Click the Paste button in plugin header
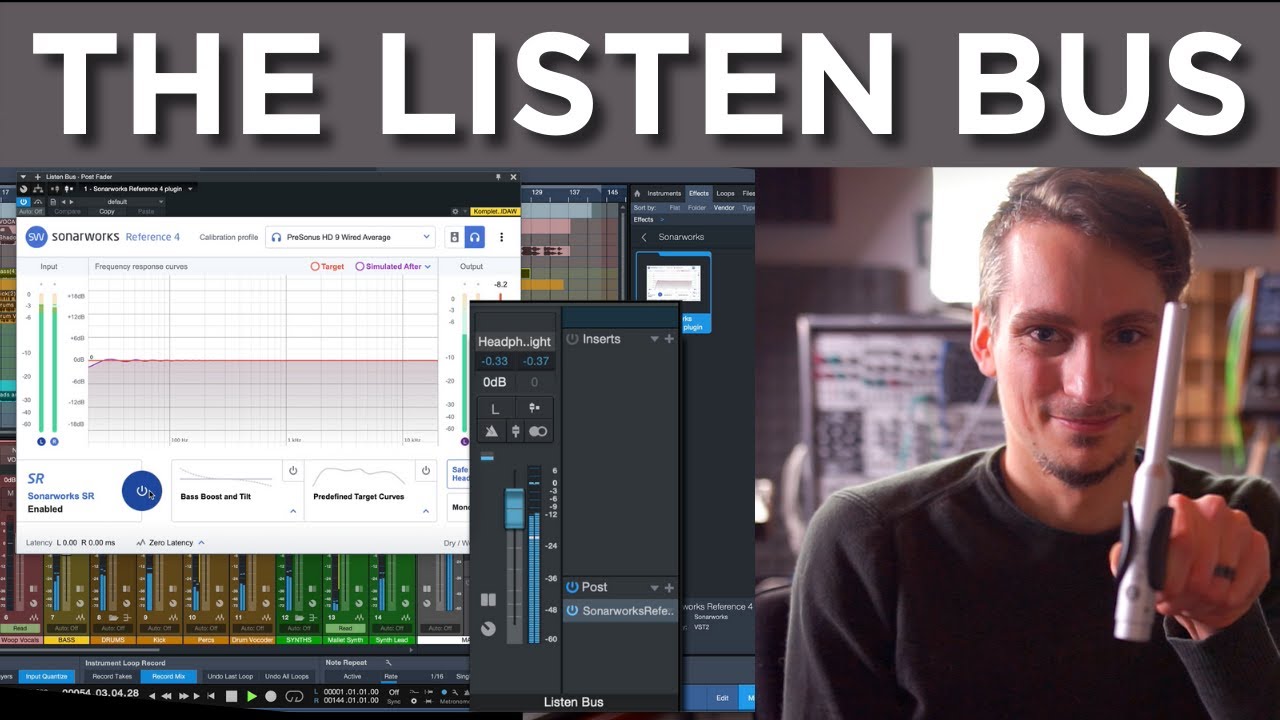 (x=146, y=211)
